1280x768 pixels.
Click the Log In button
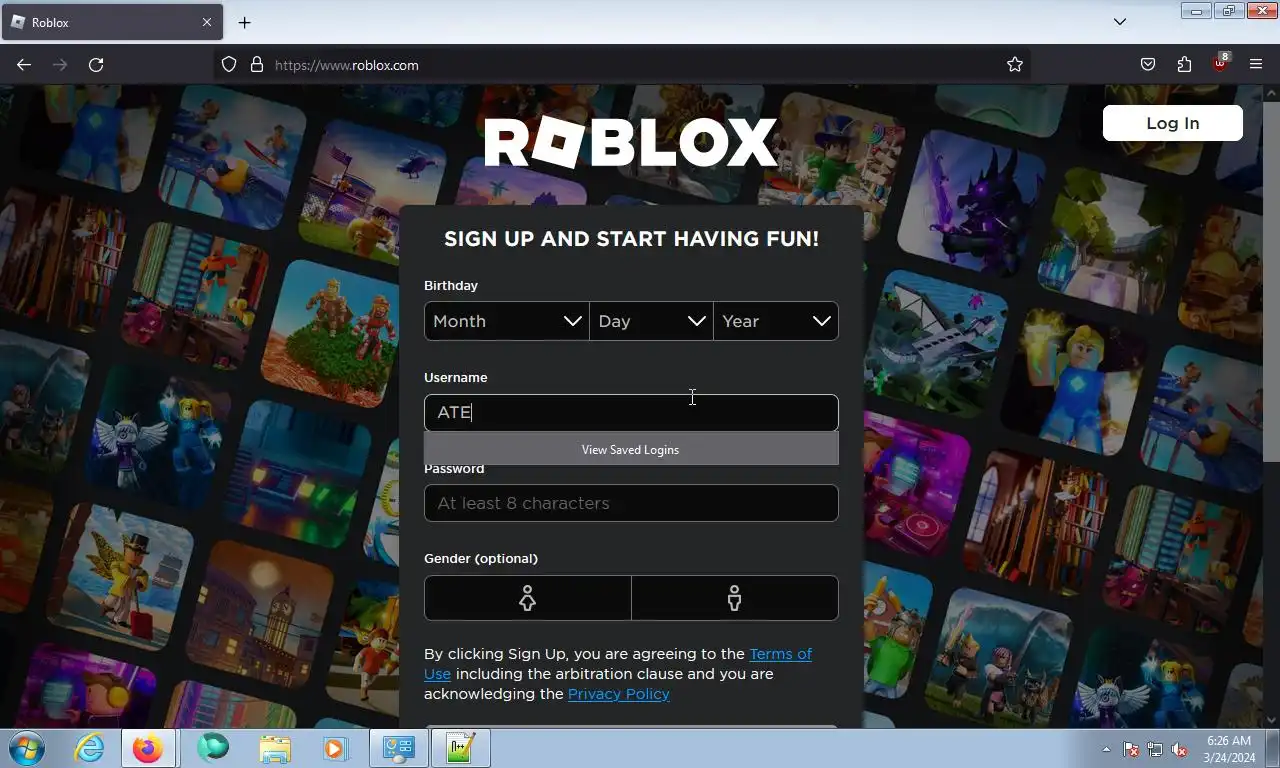click(1172, 123)
